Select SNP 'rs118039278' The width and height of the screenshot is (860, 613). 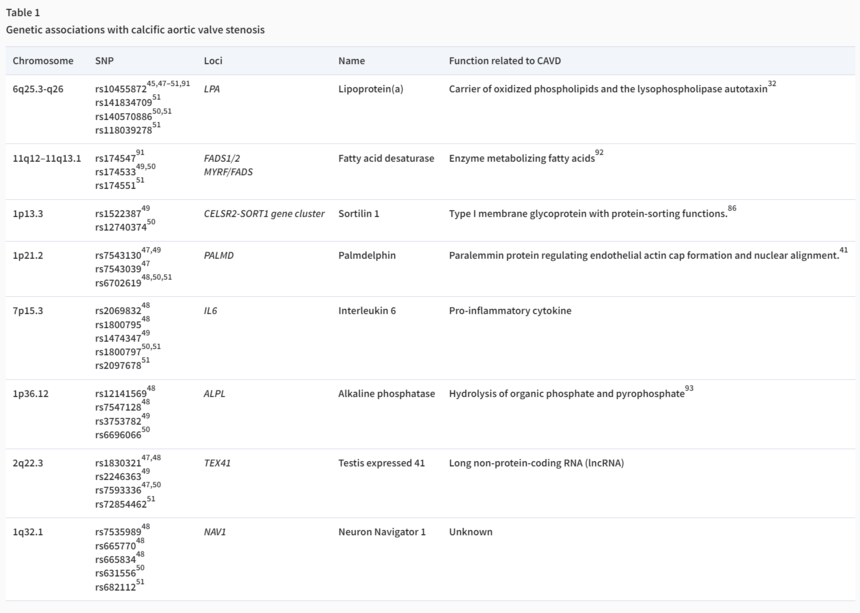click(123, 130)
